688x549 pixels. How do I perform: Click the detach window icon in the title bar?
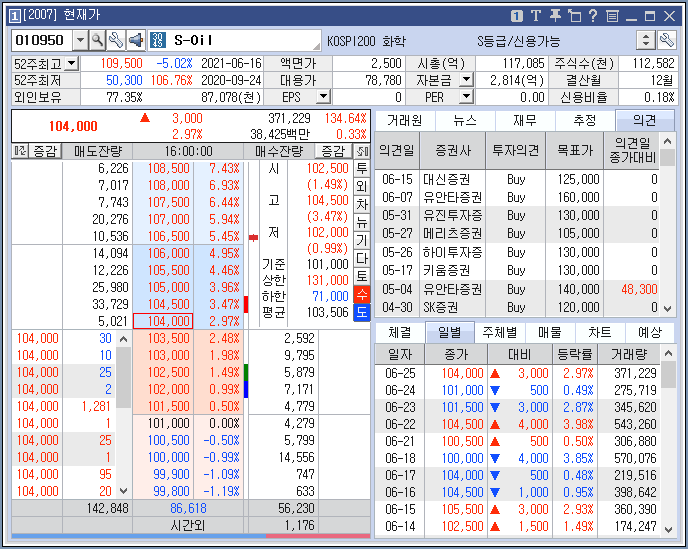click(x=574, y=16)
